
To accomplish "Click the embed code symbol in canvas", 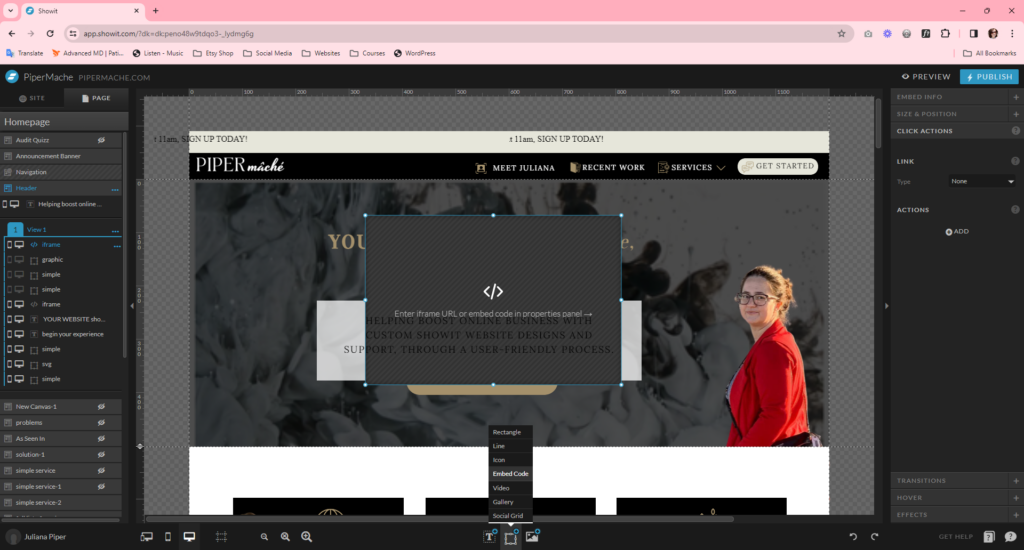I will coord(493,291).
